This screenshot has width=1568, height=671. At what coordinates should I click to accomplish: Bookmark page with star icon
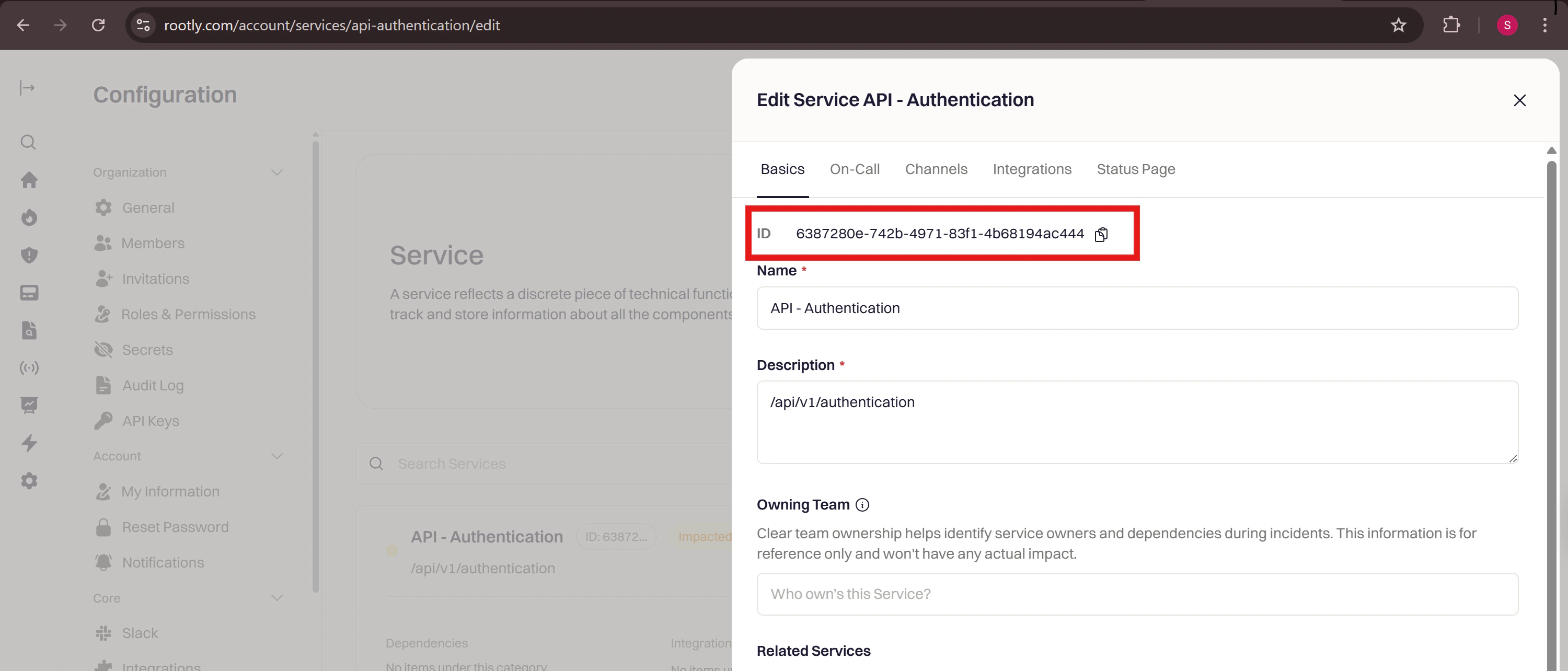click(x=1398, y=25)
